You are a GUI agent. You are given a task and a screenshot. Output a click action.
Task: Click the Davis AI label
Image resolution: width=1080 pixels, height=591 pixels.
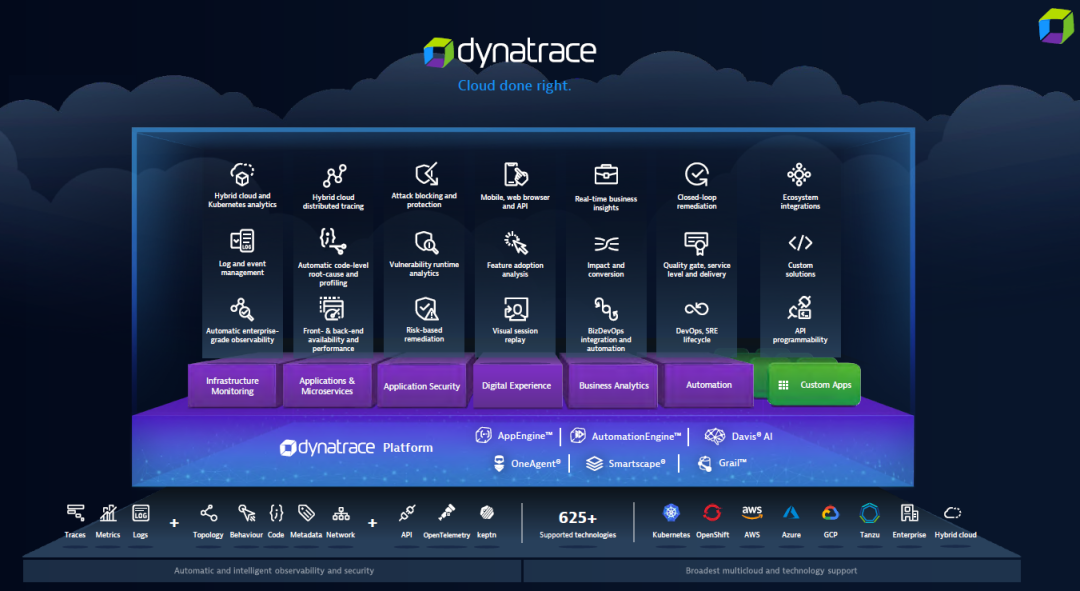click(x=739, y=436)
